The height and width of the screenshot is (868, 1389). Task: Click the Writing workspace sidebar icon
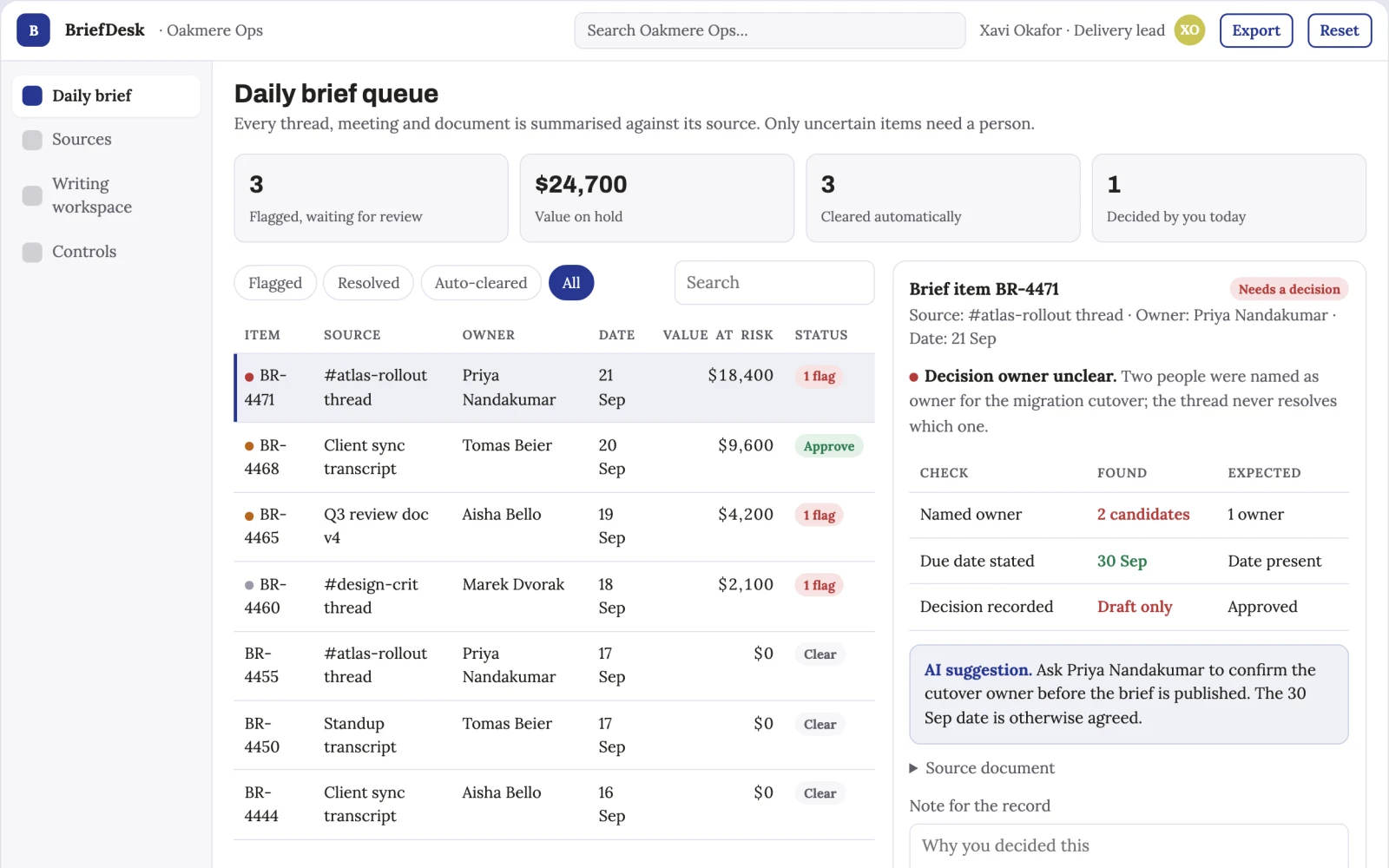[x=32, y=195]
